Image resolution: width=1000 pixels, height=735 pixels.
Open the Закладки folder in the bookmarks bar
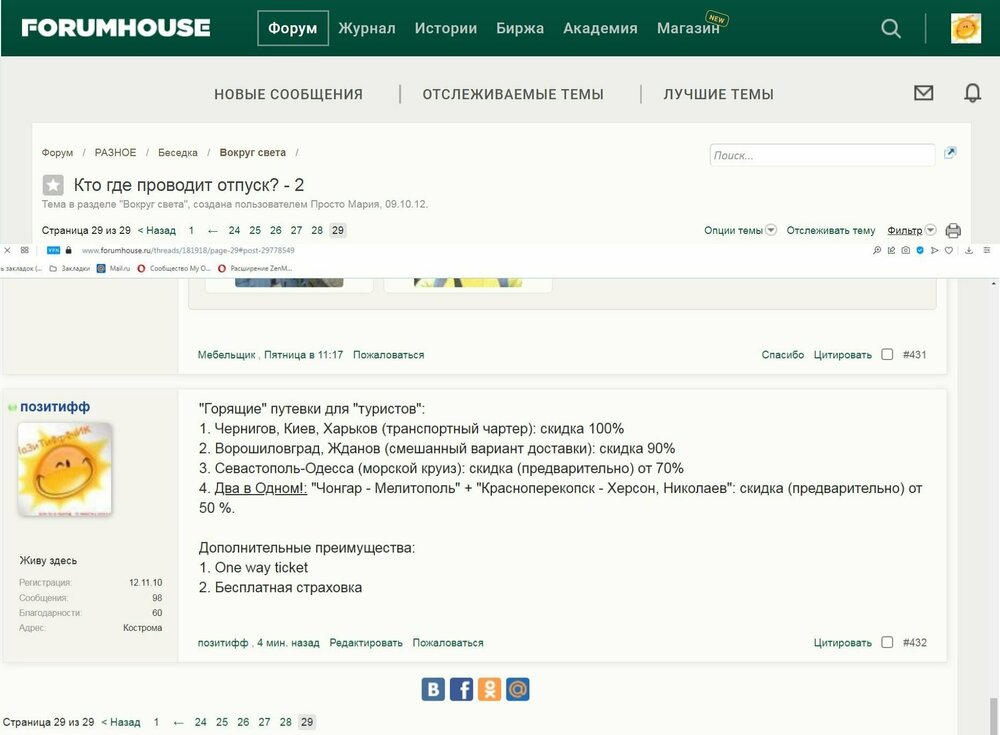tap(70, 269)
